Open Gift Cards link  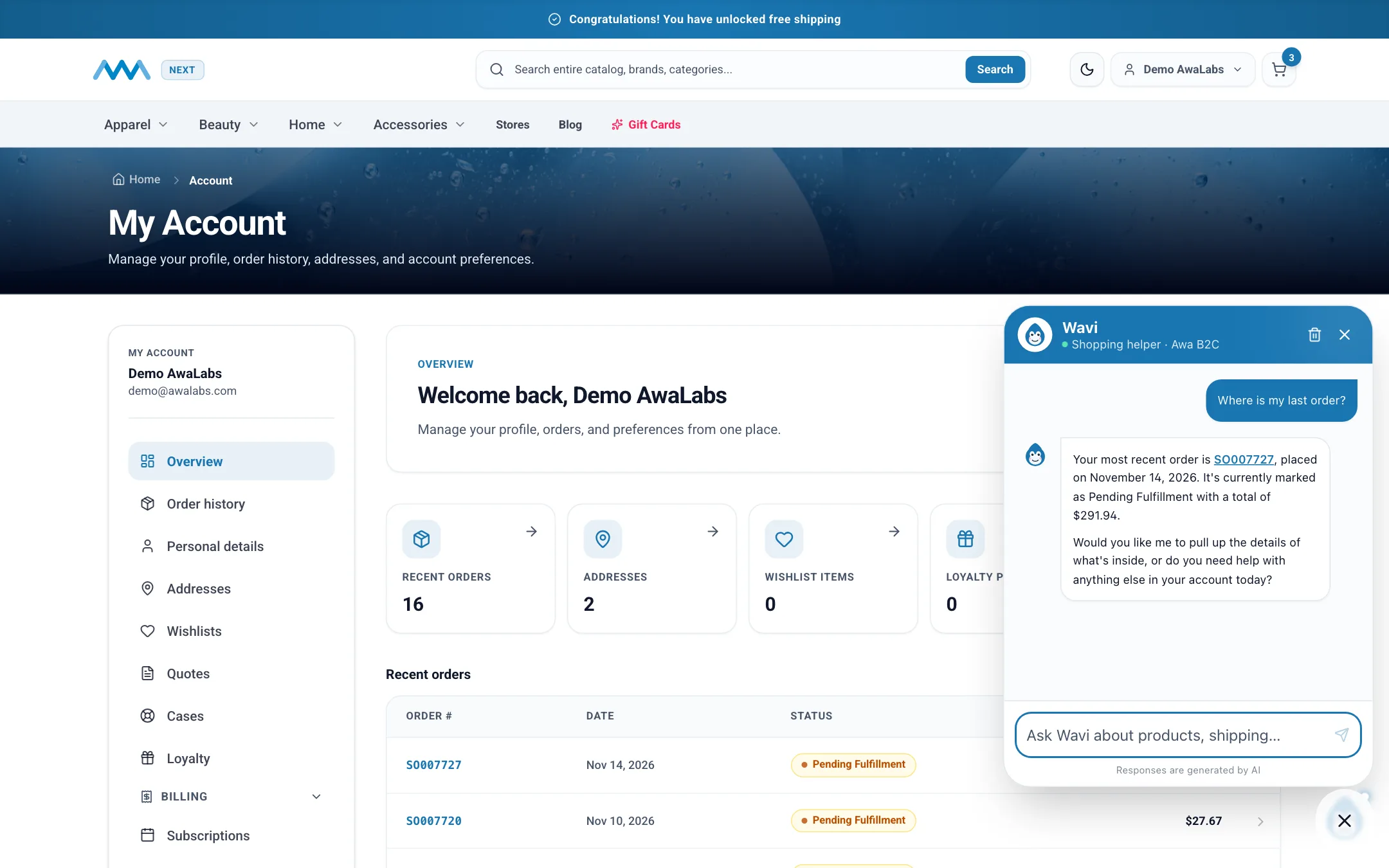[x=646, y=125]
